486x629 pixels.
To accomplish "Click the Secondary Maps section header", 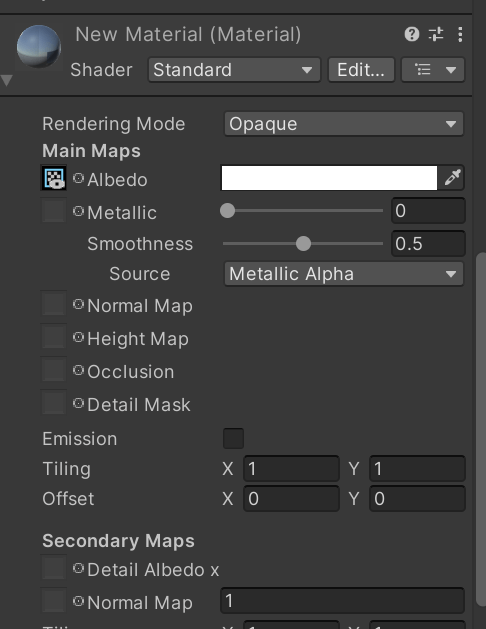I will 118,541.
